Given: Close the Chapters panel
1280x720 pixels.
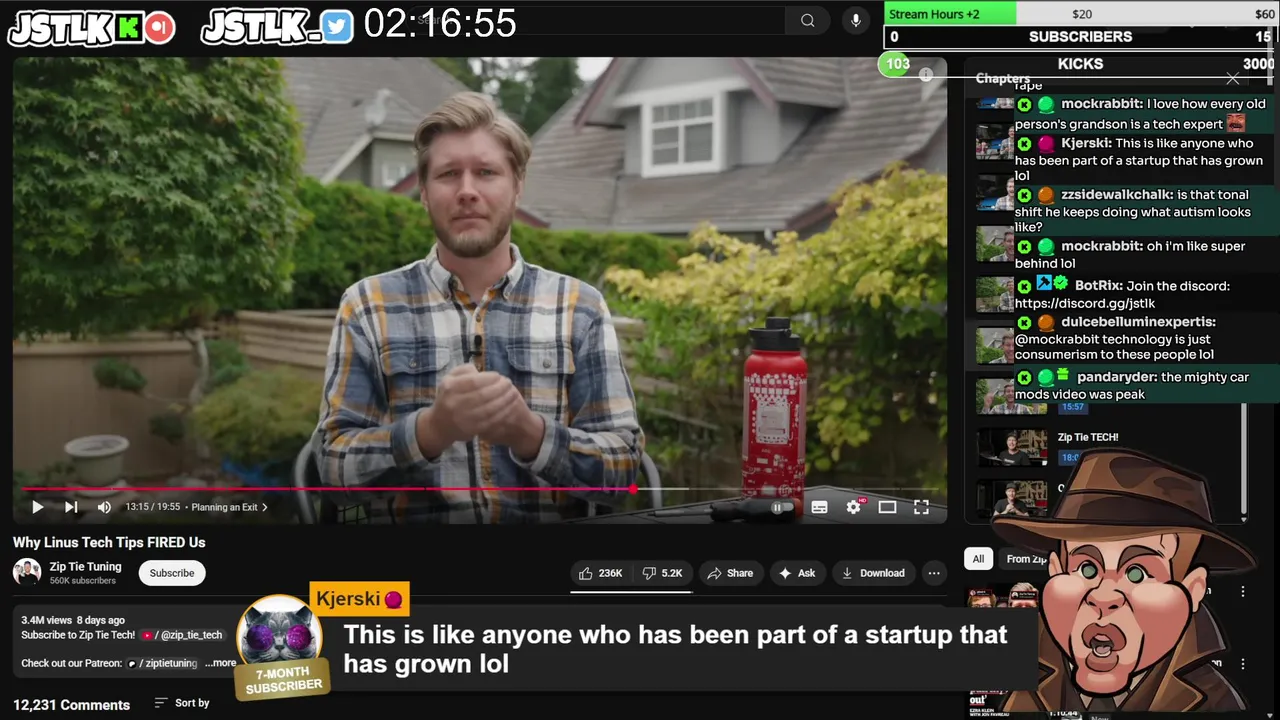Looking at the screenshot, I should (1233, 78).
